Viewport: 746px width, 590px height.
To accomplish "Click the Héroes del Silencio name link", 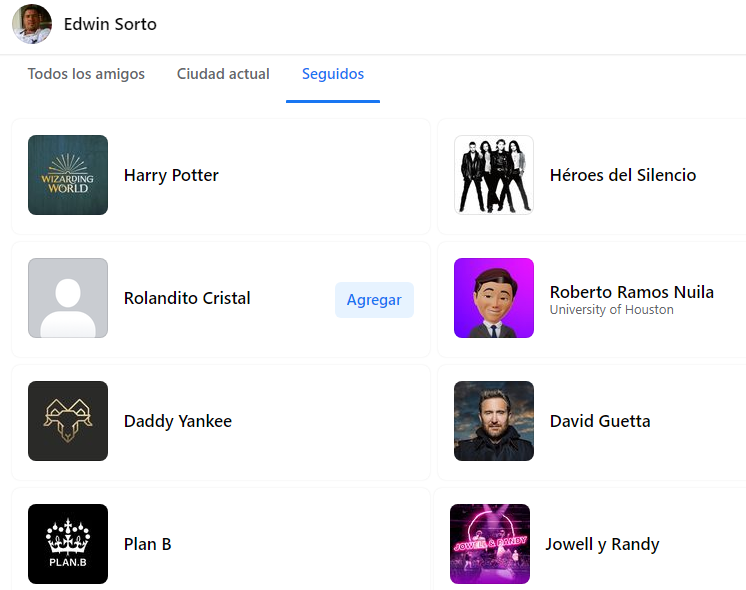I will tap(623, 175).
